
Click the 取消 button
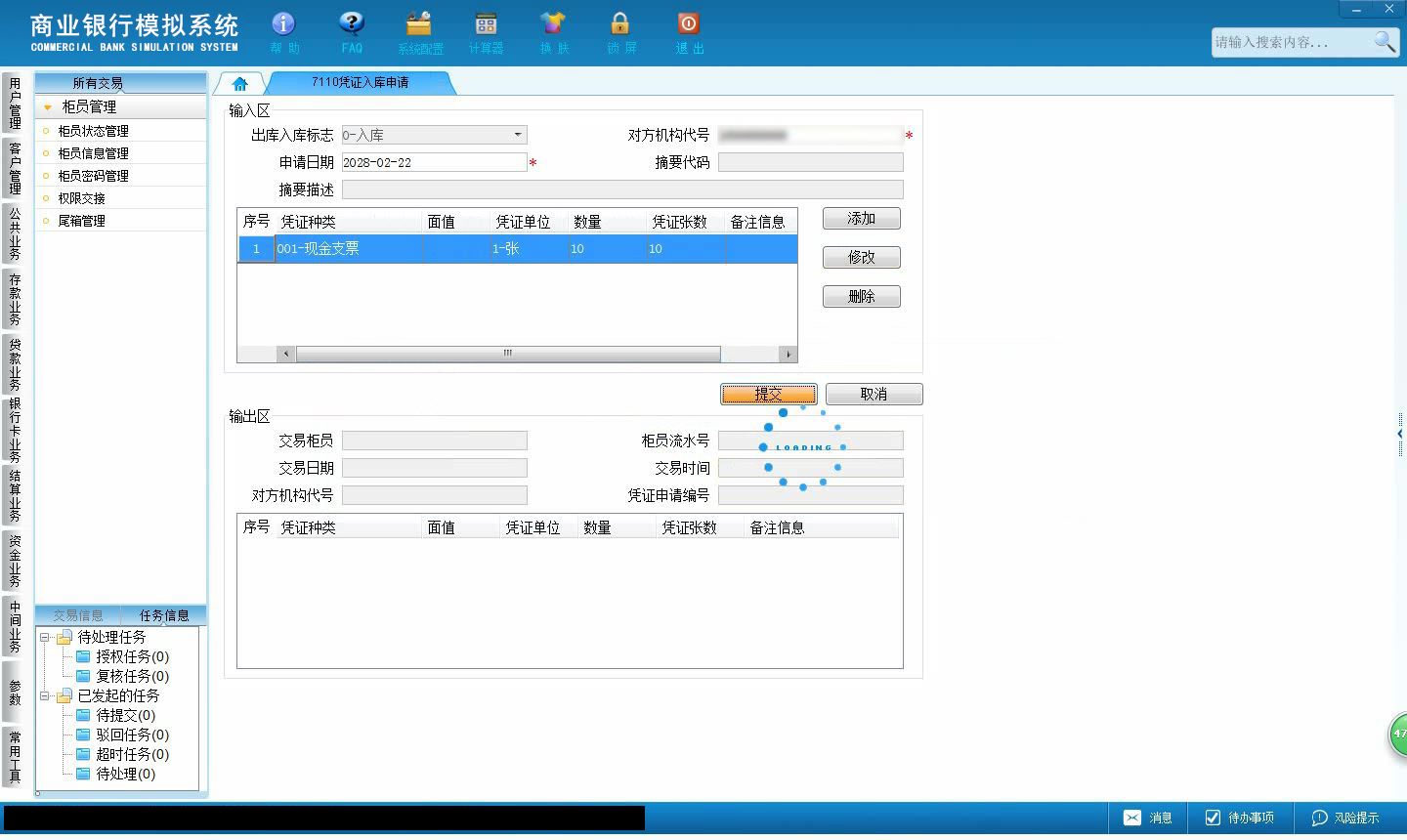click(x=874, y=395)
